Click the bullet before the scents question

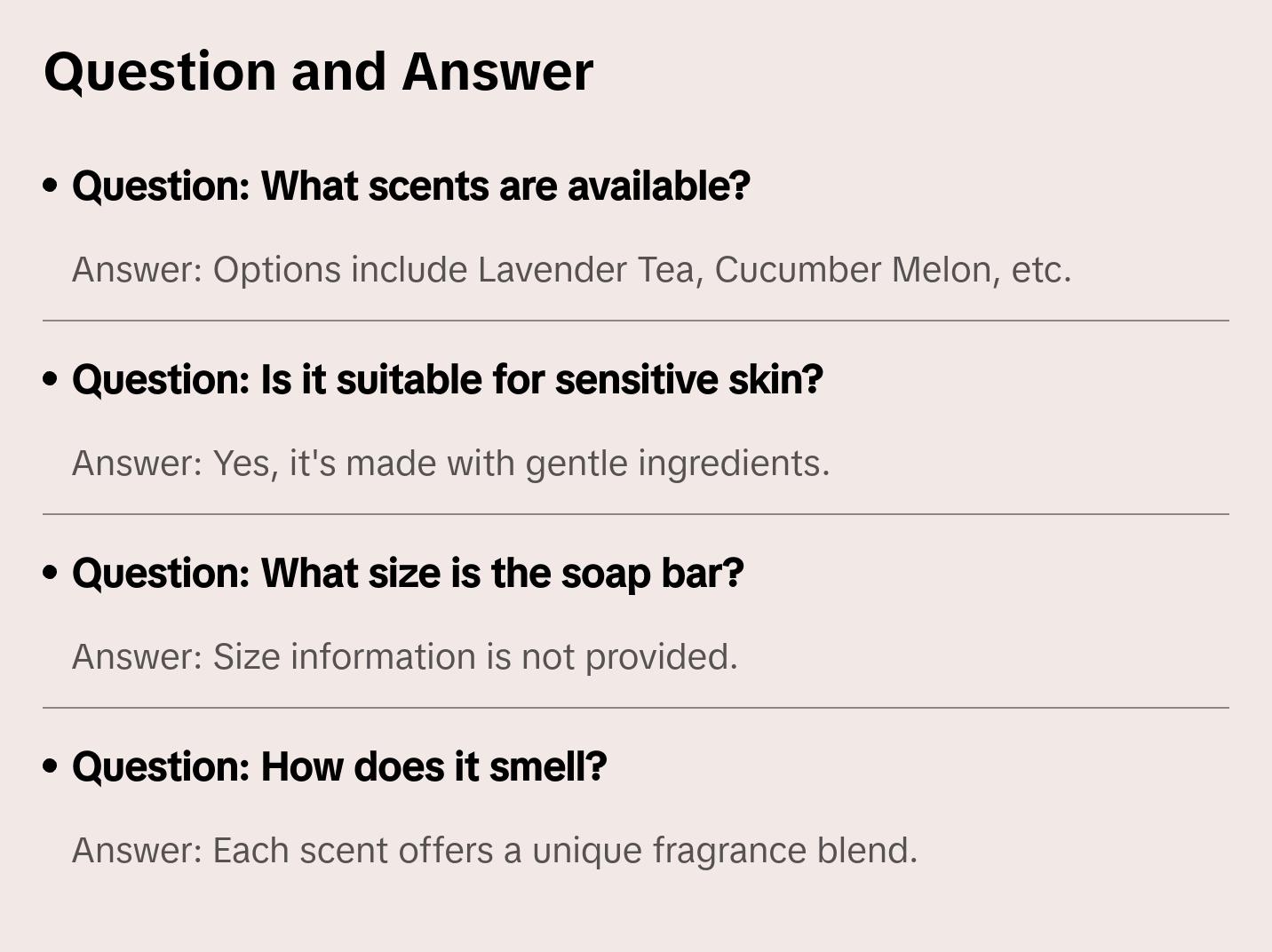click(x=51, y=186)
